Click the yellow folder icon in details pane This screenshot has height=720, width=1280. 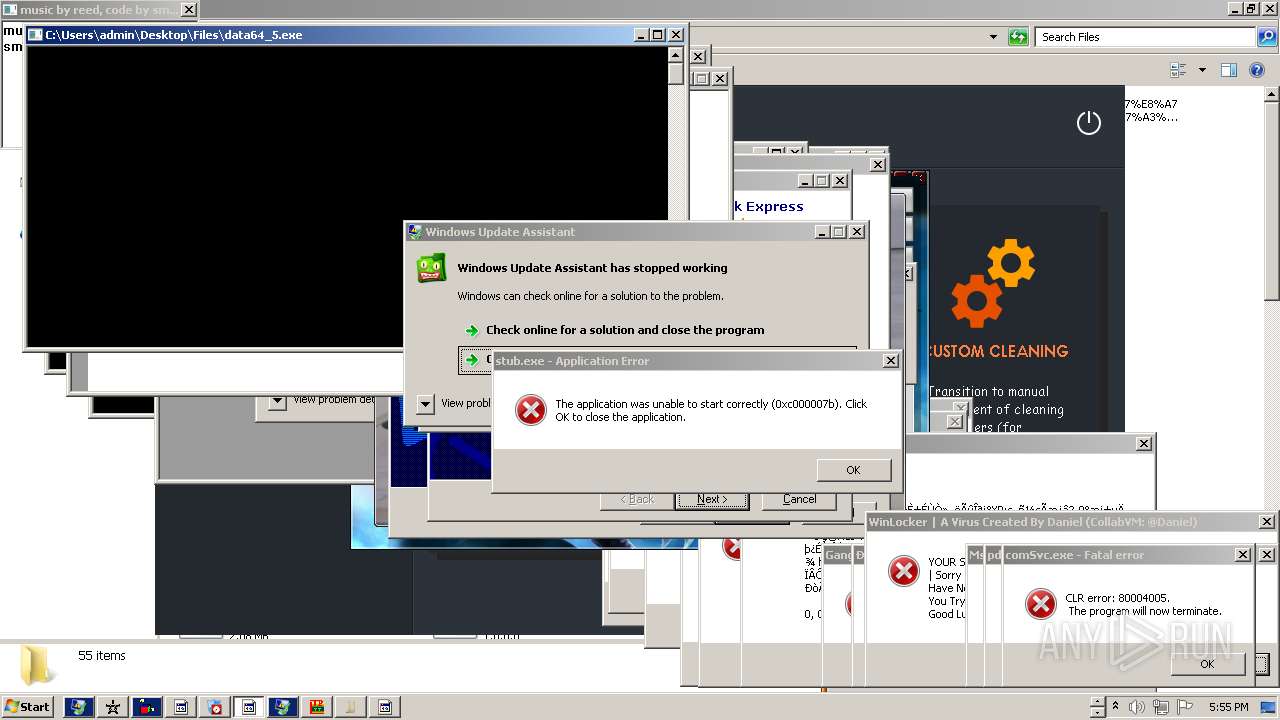point(37,665)
